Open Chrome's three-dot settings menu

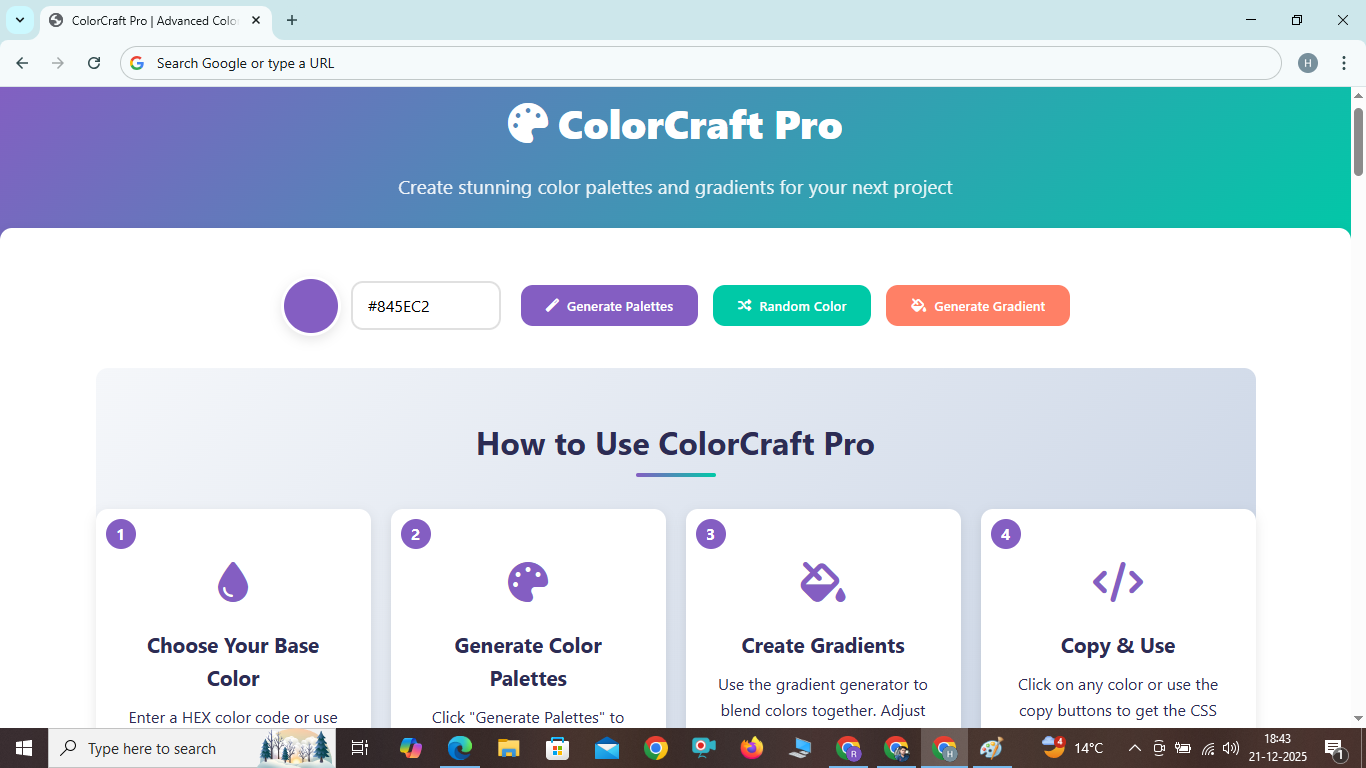(x=1345, y=62)
